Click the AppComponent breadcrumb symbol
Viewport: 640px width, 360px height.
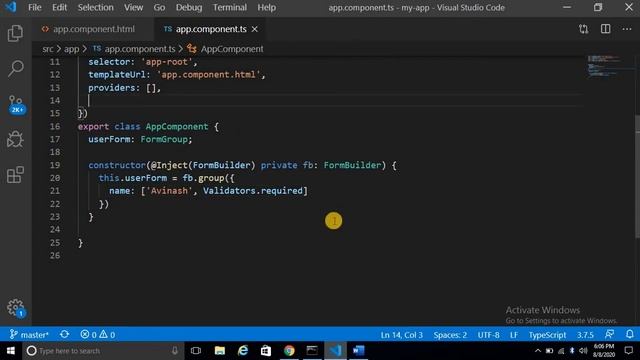click(x=225, y=49)
